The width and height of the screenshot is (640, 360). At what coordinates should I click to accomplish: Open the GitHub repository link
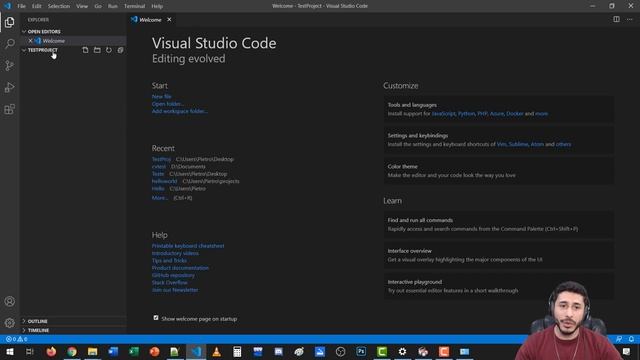pyautogui.click(x=173, y=275)
